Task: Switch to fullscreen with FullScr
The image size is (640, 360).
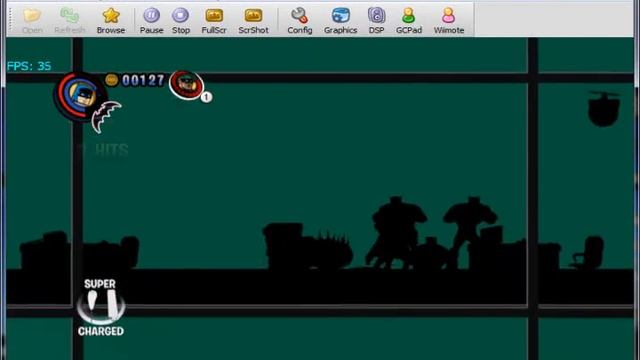Action: pos(214,21)
